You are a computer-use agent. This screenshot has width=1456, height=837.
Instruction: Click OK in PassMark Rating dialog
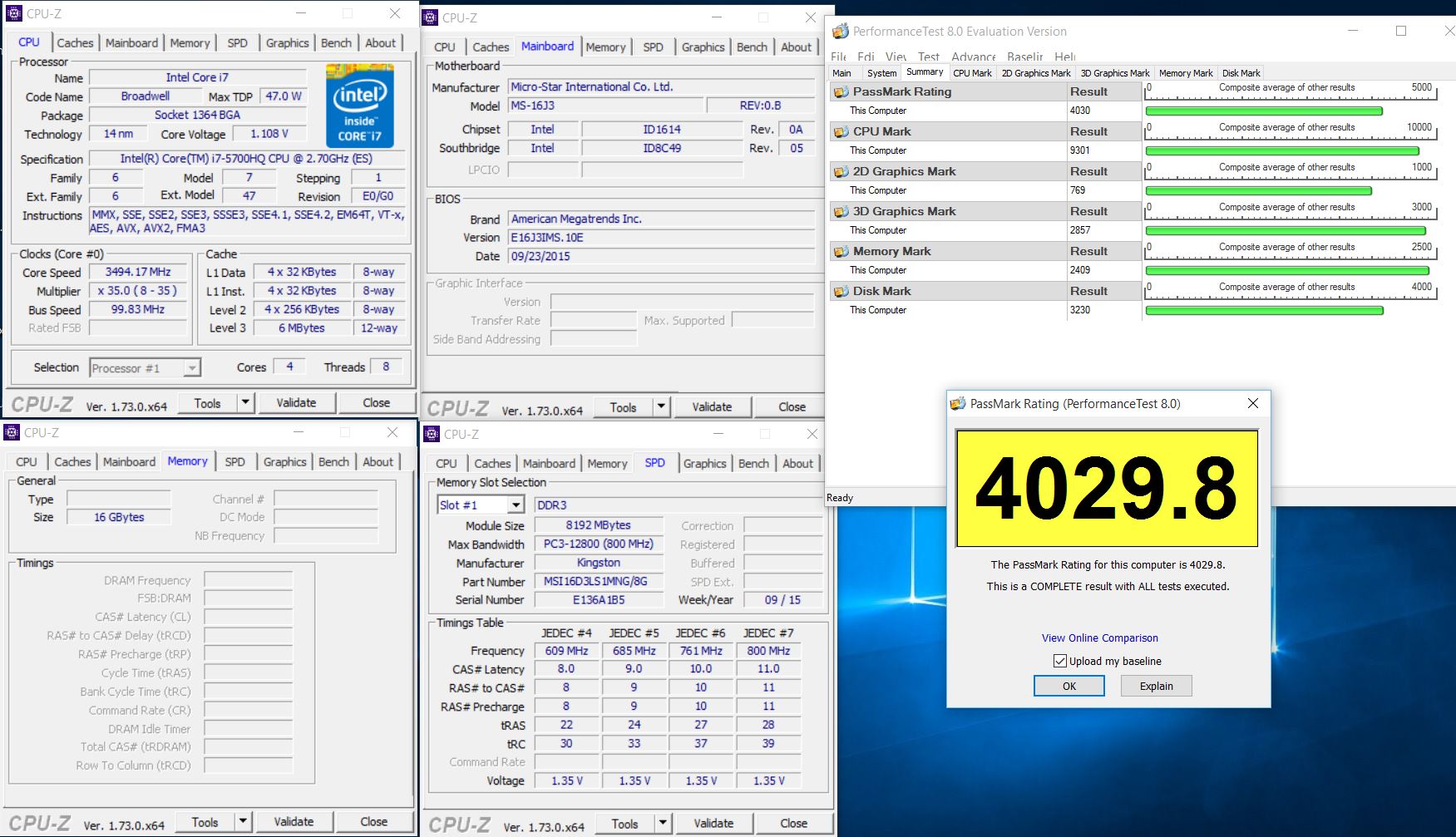point(1069,686)
